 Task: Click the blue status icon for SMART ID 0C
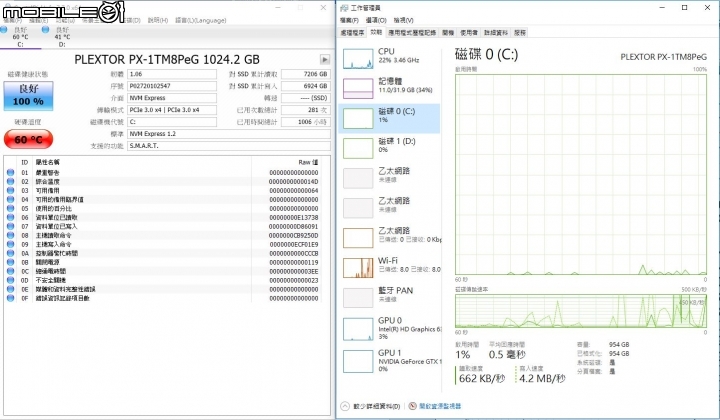pos(11,271)
